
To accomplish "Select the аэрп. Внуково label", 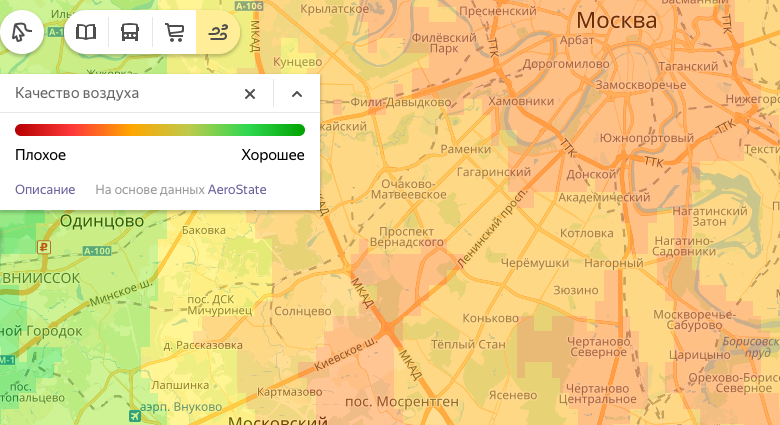I will coord(181,407).
